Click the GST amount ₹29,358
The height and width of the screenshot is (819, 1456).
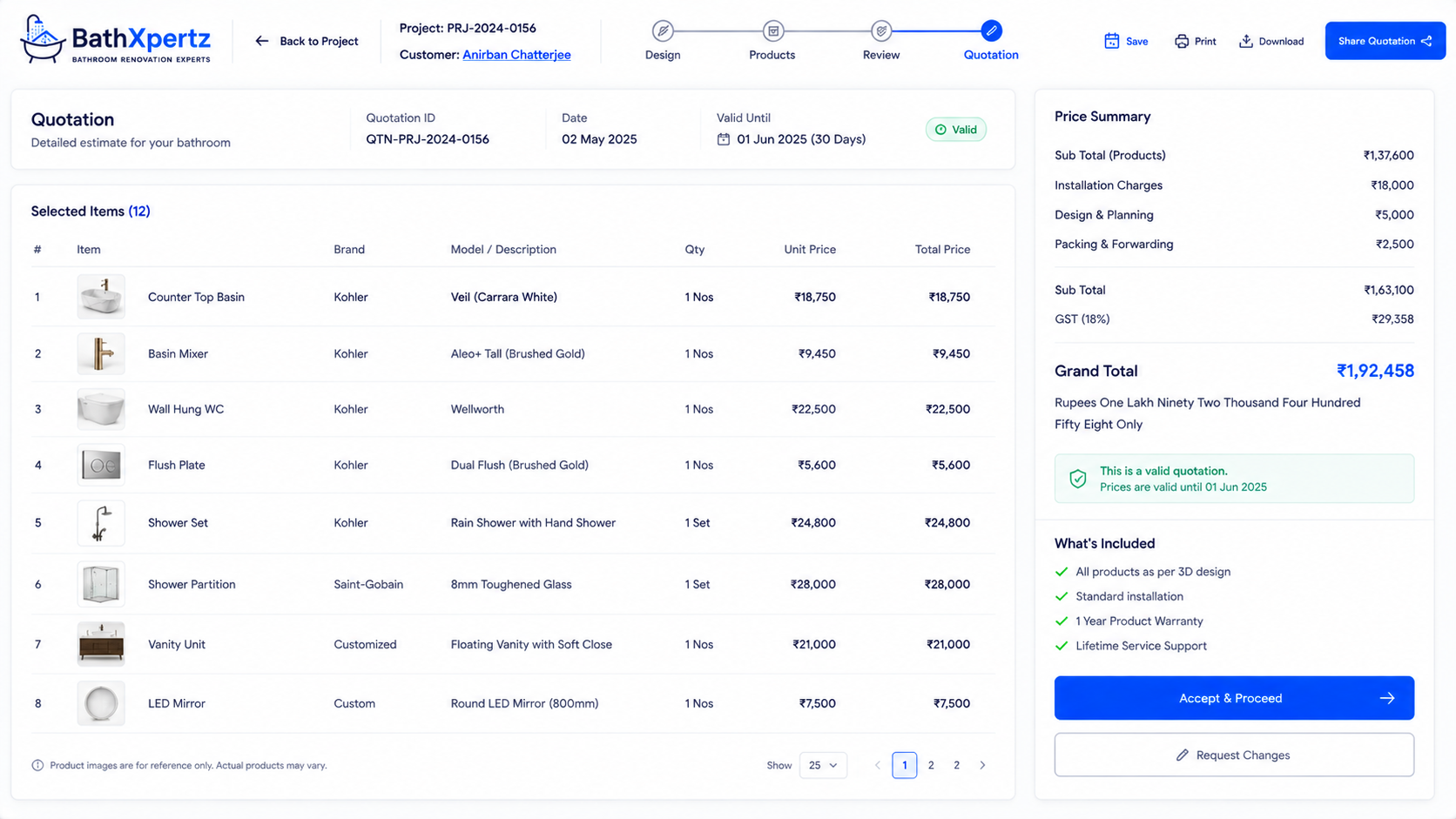(1392, 319)
